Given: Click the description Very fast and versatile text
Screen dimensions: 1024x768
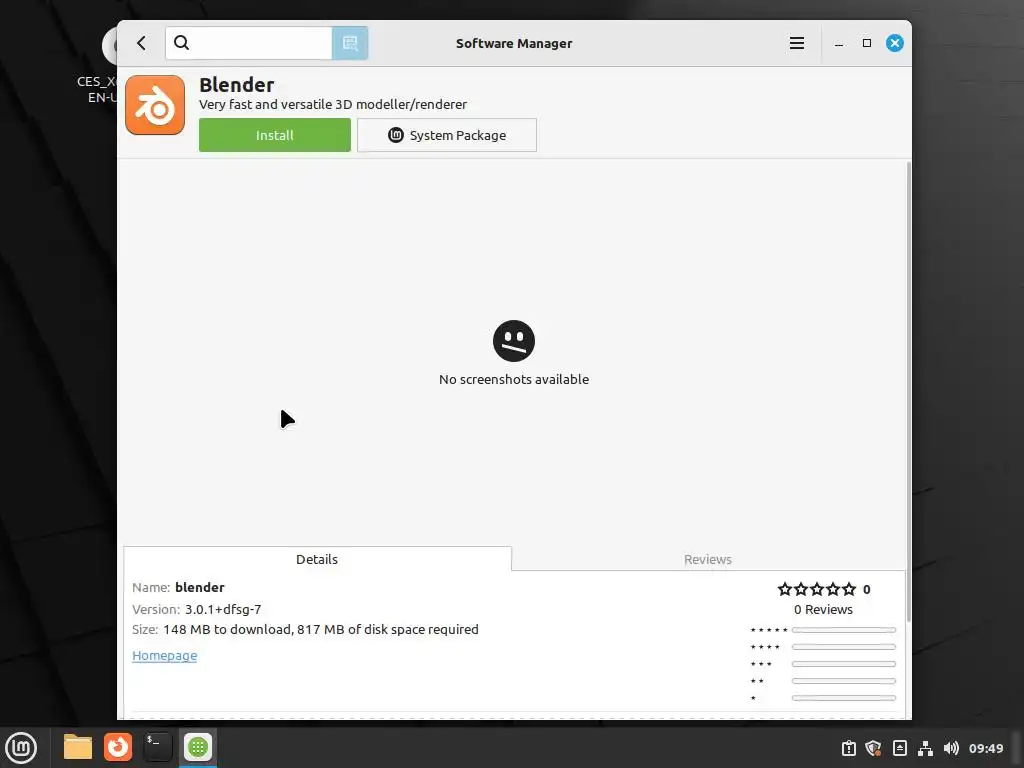Looking at the screenshot, I should click(x=333, y=104).
